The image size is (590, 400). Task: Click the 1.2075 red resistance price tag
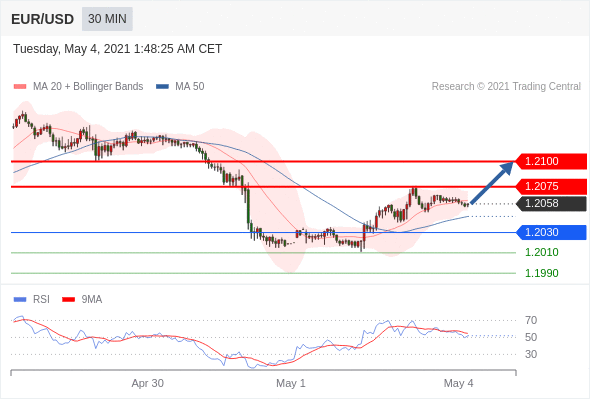click(x=551, y=186)
